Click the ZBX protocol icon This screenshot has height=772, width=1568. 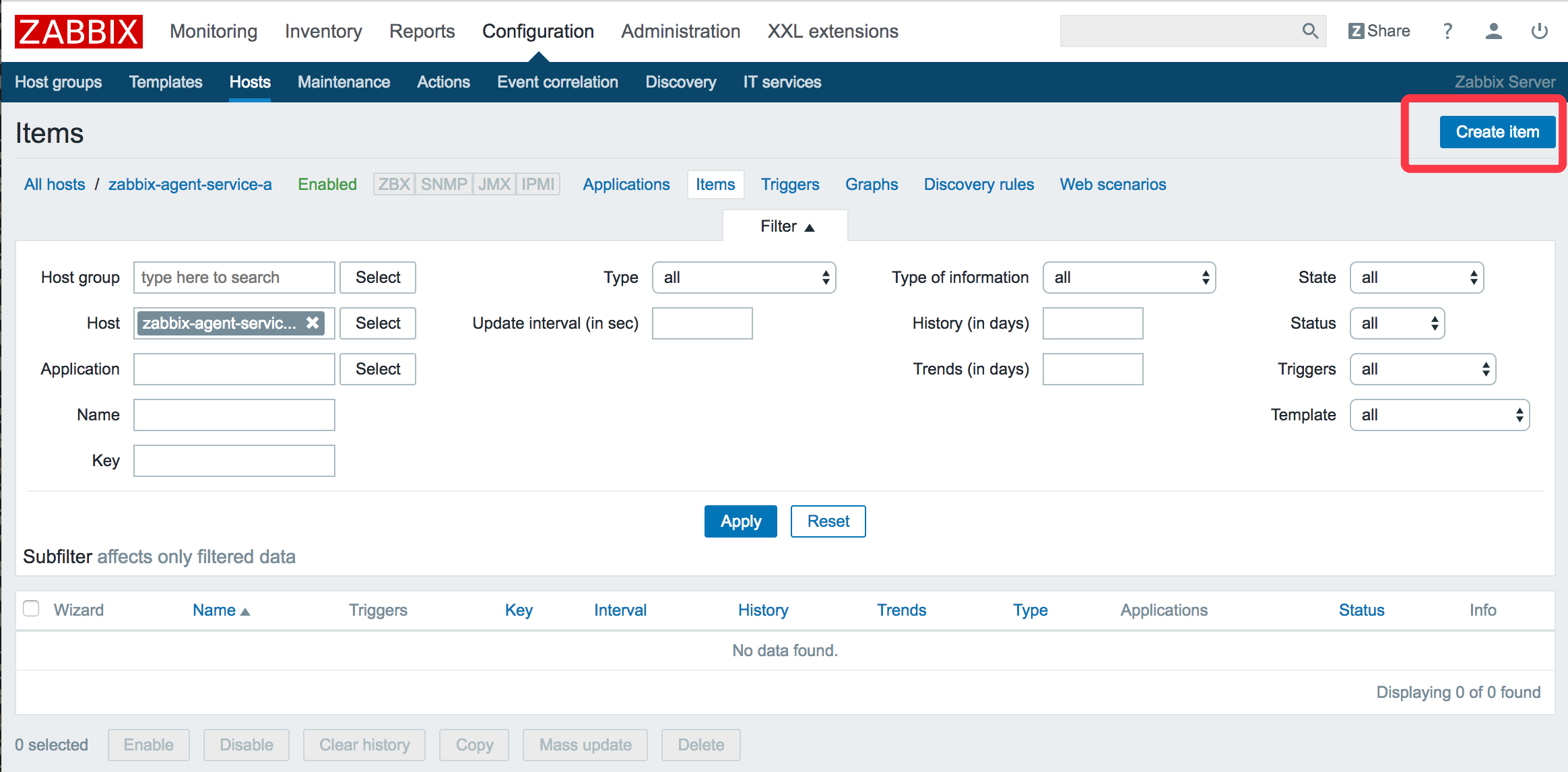pos(394,185)
